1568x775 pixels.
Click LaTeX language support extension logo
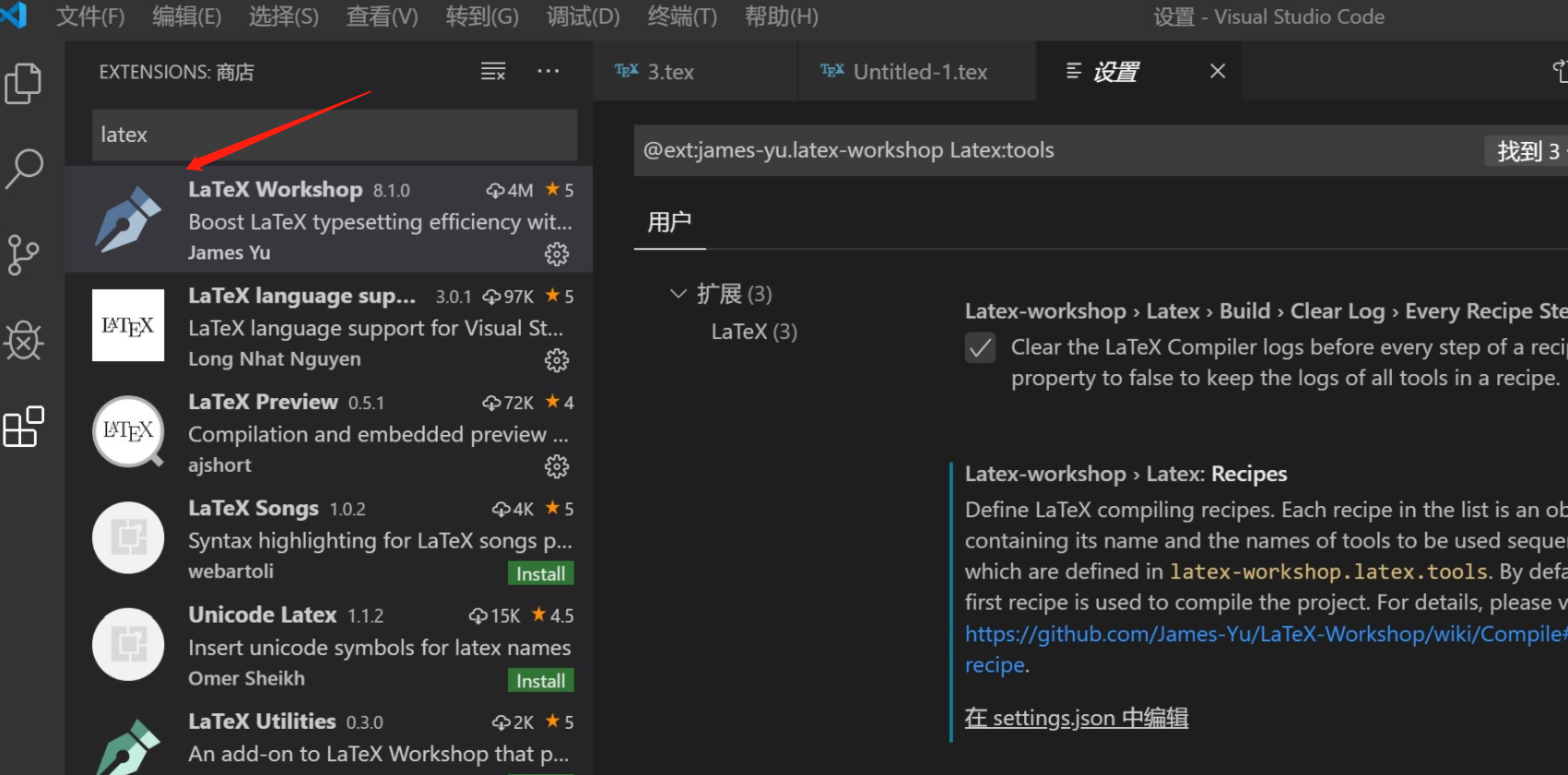(128, 325)
